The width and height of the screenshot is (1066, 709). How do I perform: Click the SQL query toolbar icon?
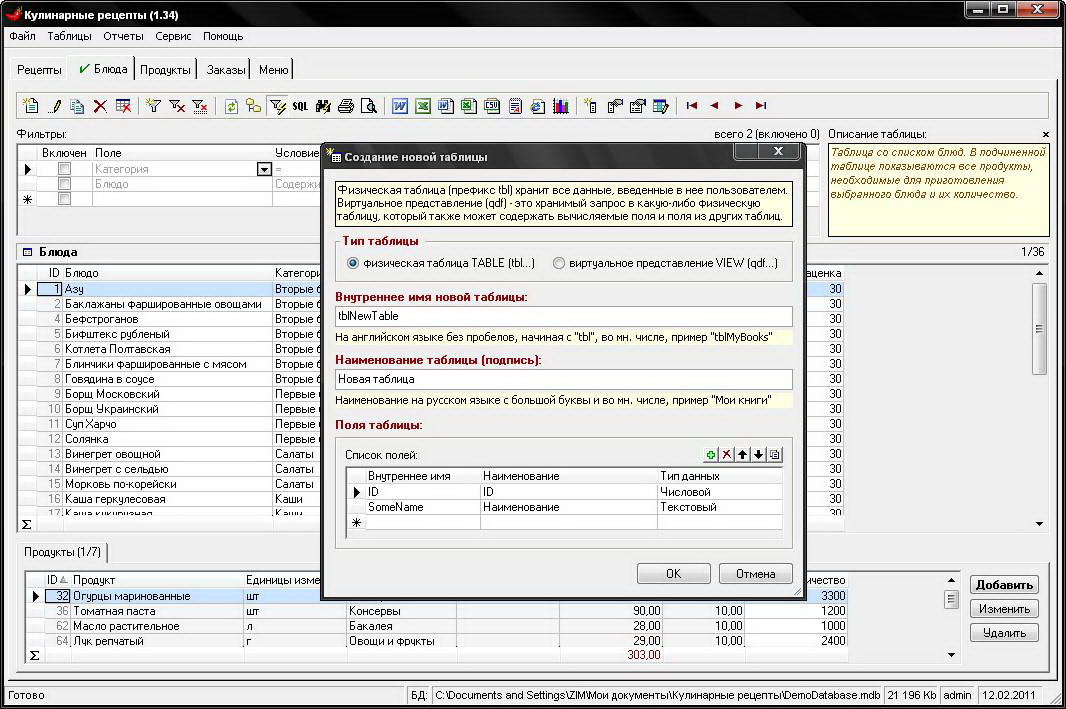pyautogui.click(x=300, y=106)
